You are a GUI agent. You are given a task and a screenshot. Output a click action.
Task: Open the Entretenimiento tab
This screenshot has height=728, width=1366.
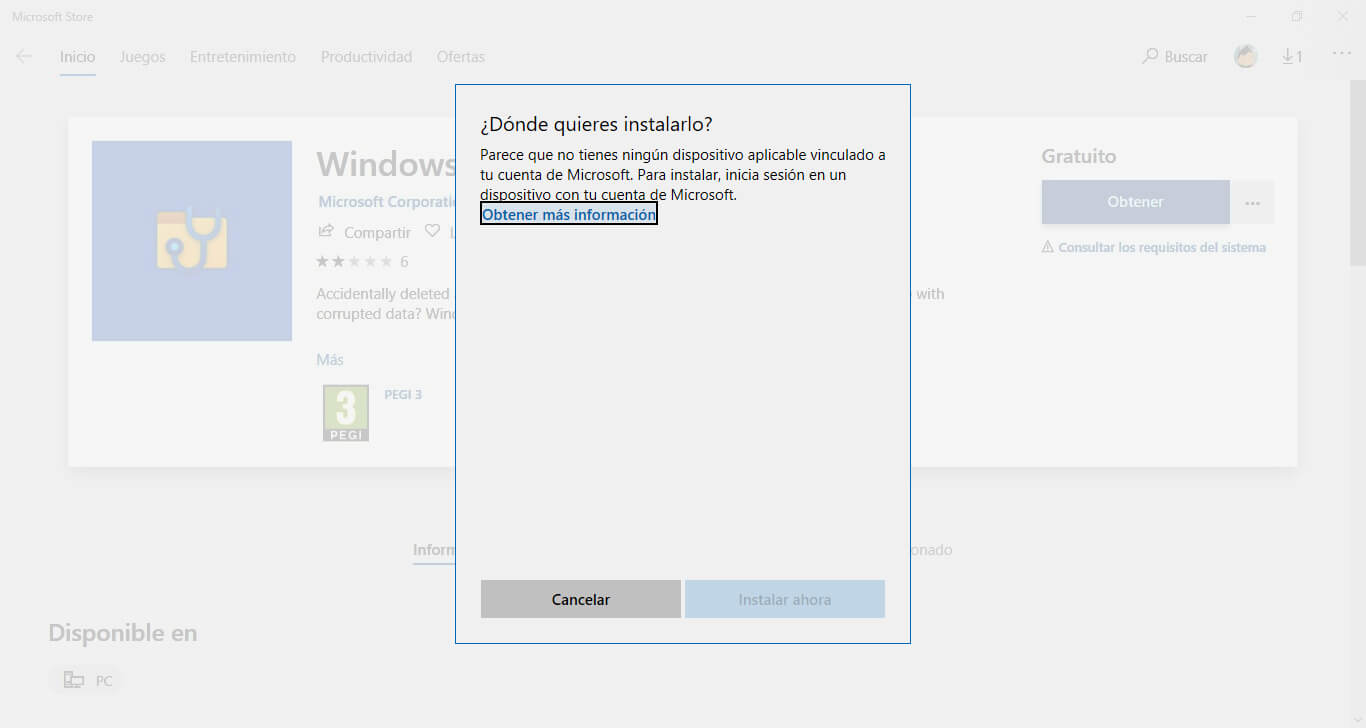243,57
